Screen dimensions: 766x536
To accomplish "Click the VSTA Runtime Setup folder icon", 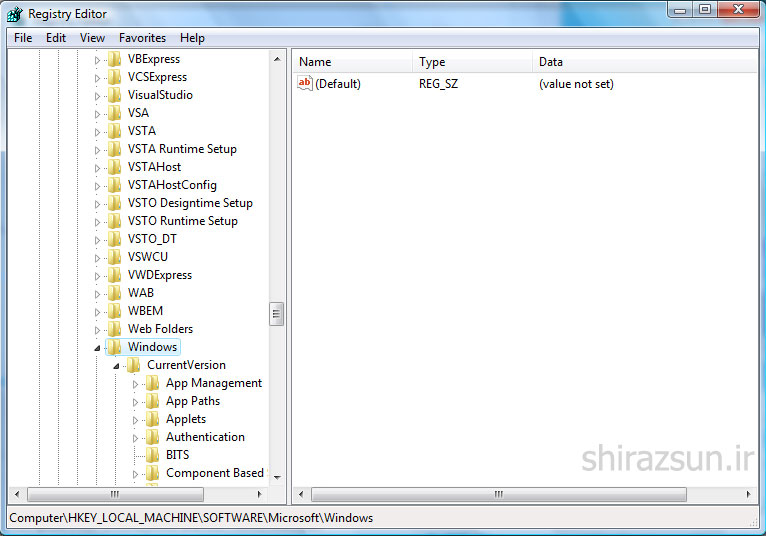I will point(115,149).
